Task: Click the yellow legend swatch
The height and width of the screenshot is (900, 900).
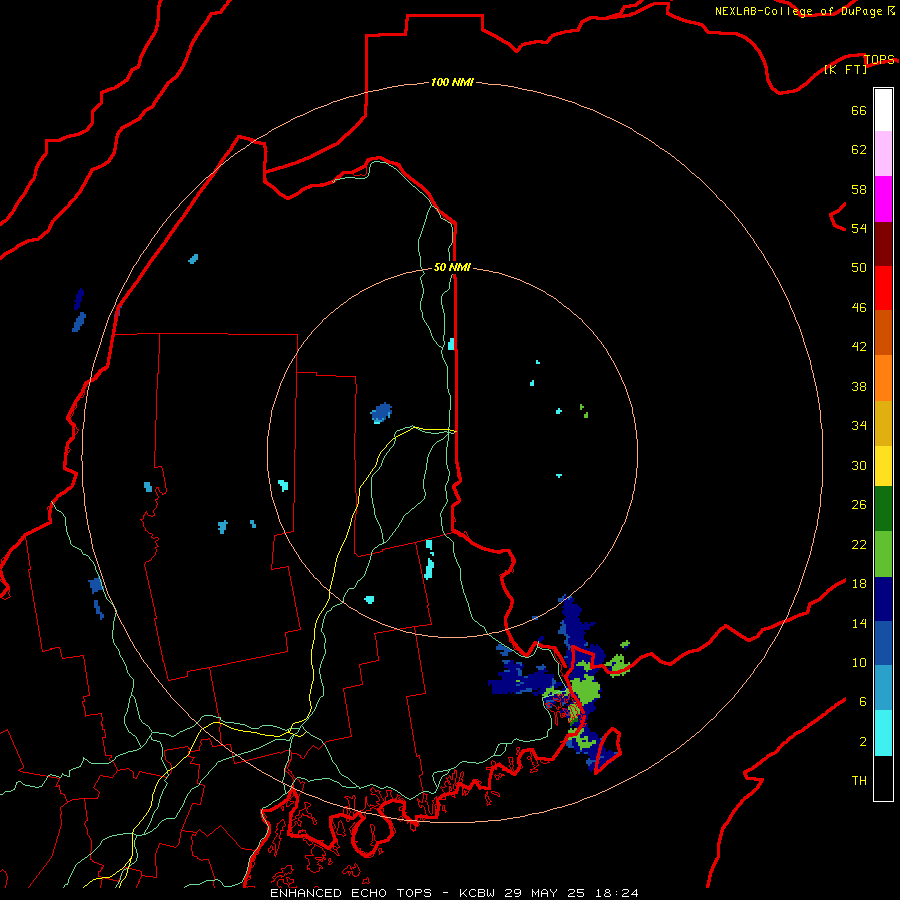Action: [x=883, y=466]
